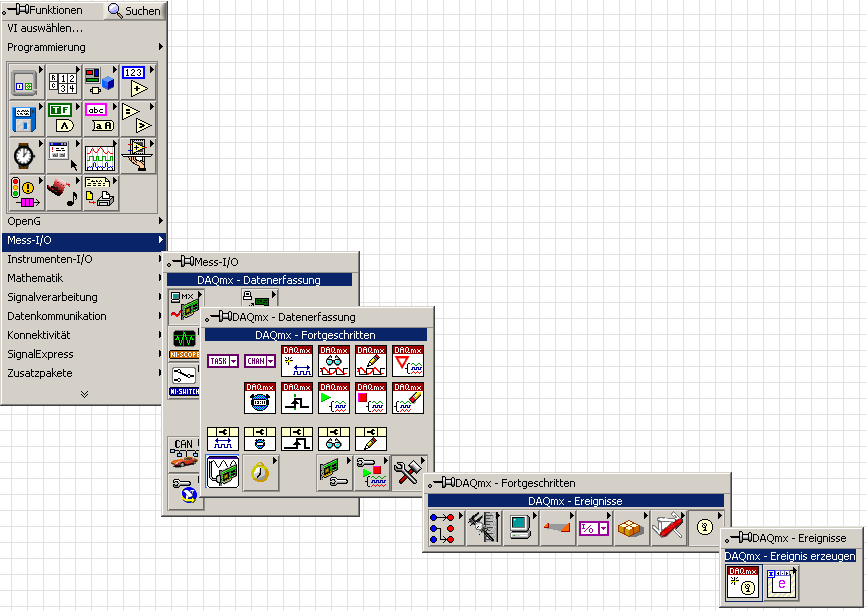Select the DAQmx Stop Task VI
Viewport: 867px width, 611px height.
click(x=371, y=398)
